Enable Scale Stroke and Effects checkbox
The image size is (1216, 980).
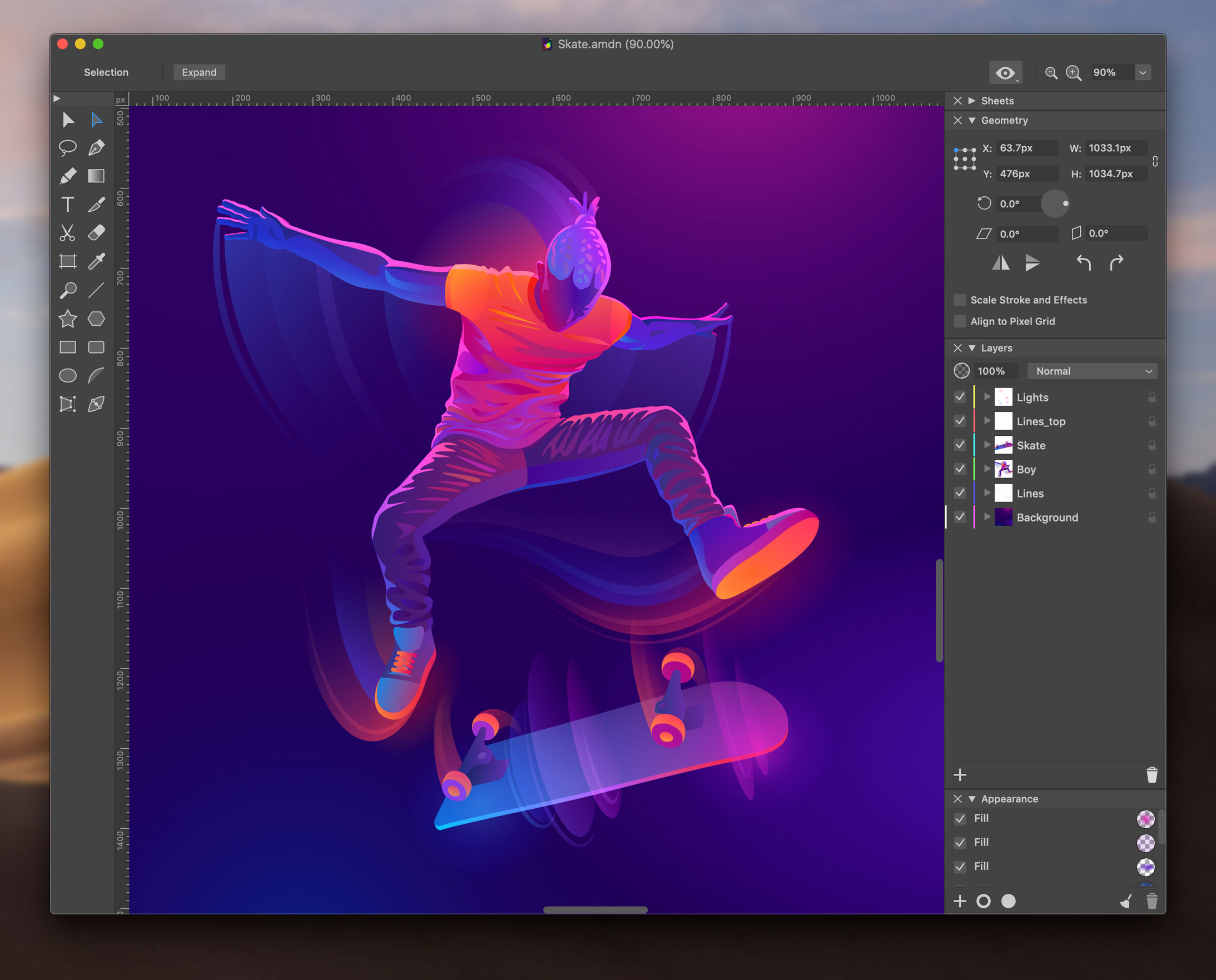[x=960, y=300]
